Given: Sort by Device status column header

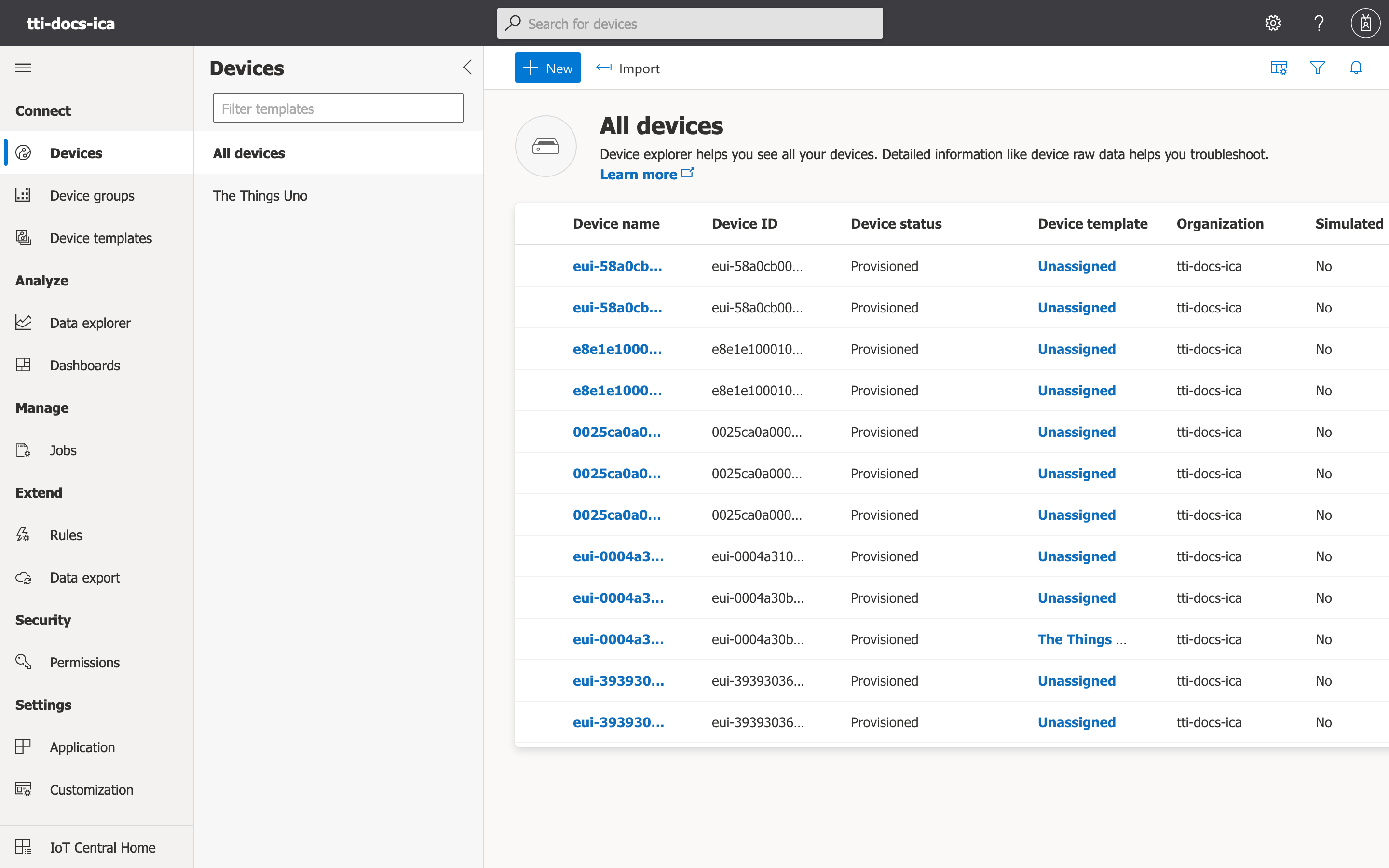Looking at the screenshot, I should 896,224.
